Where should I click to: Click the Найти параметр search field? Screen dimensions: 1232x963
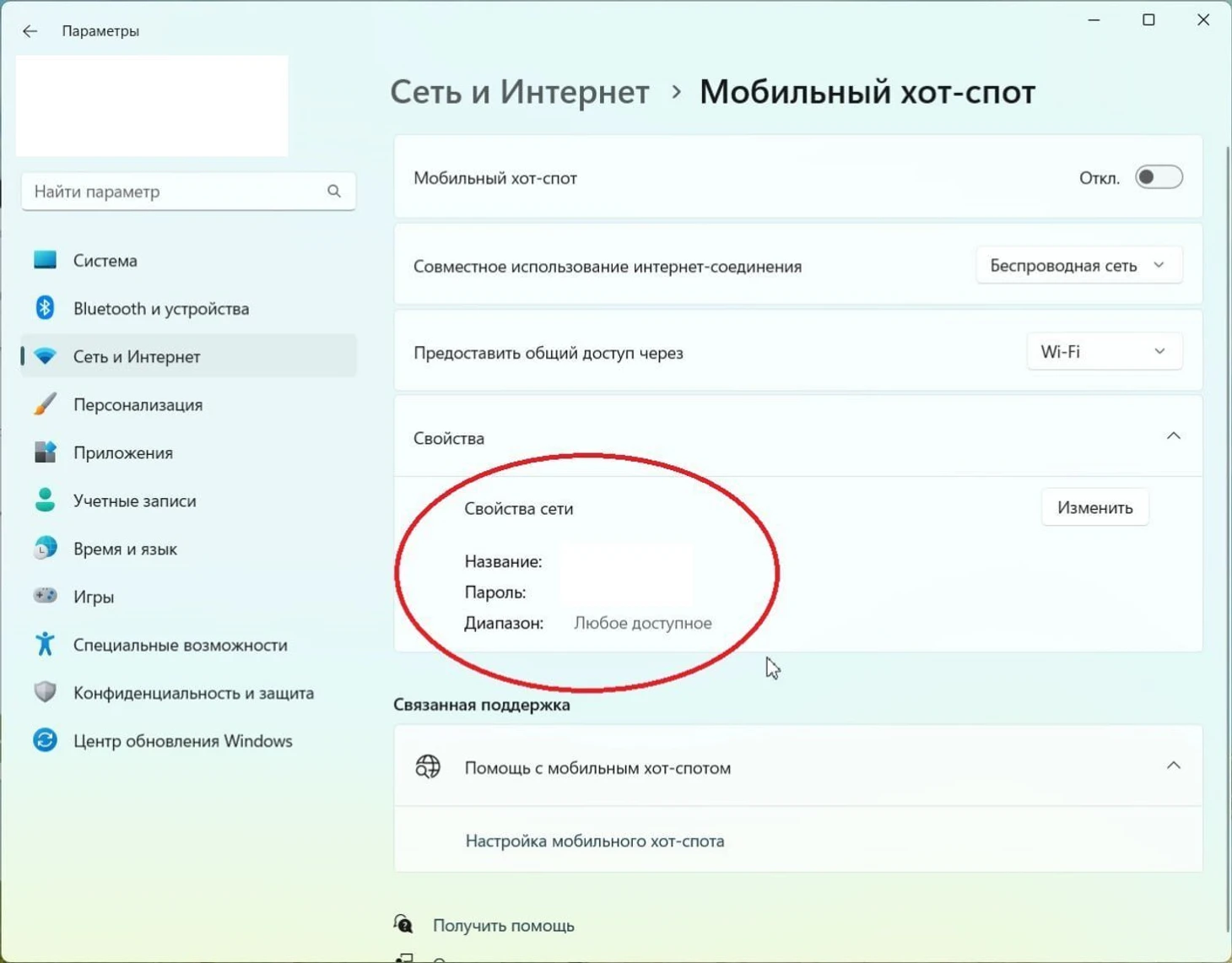pyautogui.click(x=188, y=192)
